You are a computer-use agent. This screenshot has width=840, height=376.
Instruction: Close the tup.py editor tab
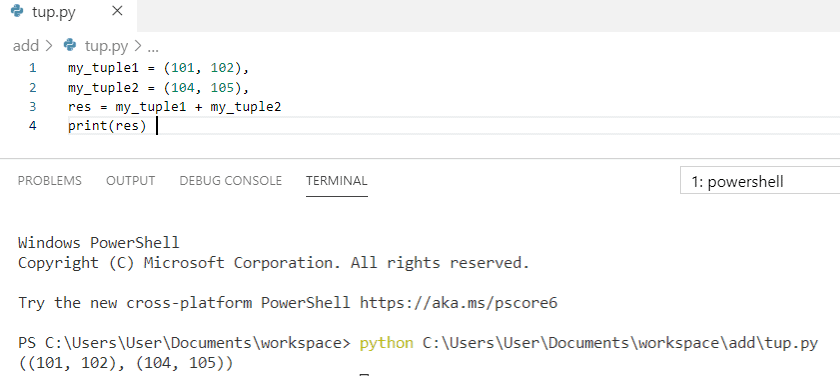click(117, 11)
